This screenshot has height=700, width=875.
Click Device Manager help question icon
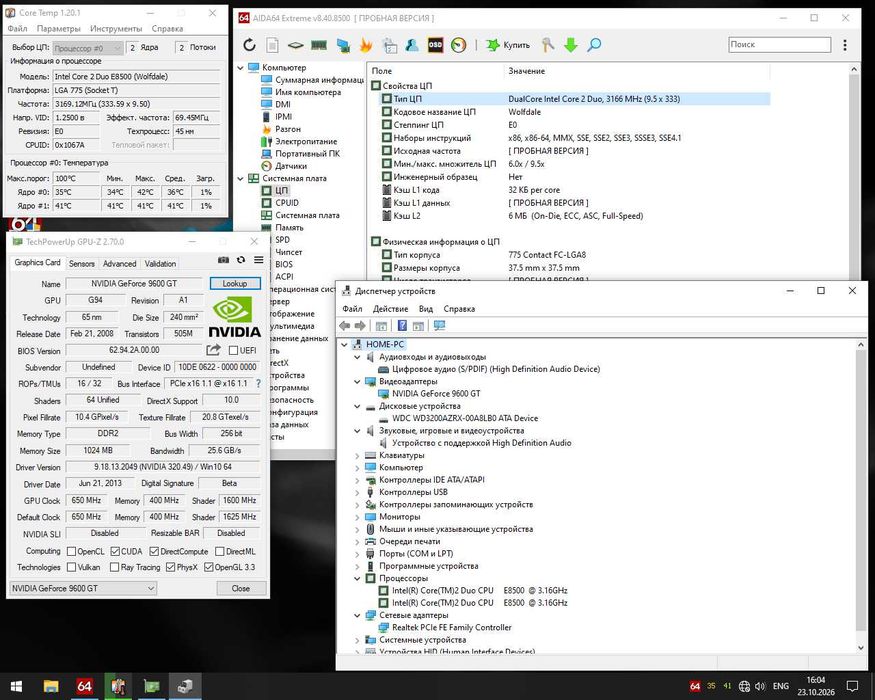point(402,325)
